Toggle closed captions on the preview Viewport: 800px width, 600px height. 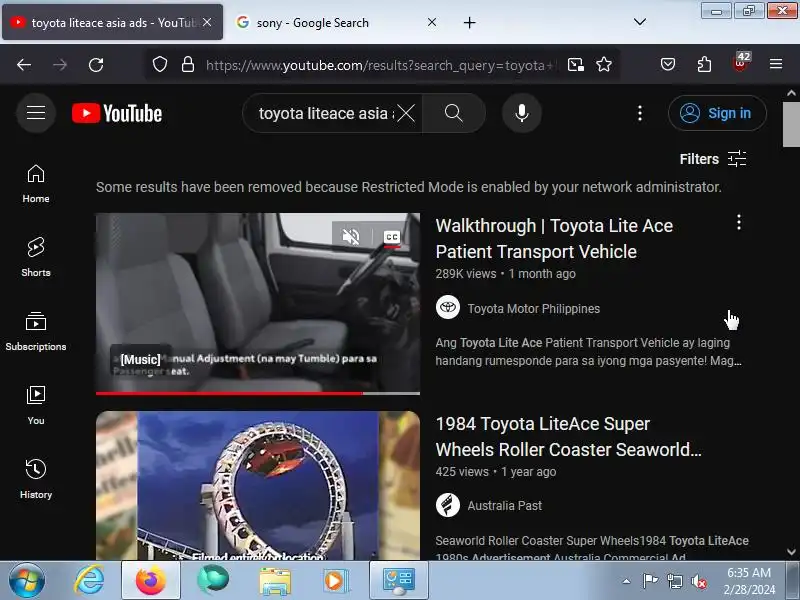click(392, 237)
